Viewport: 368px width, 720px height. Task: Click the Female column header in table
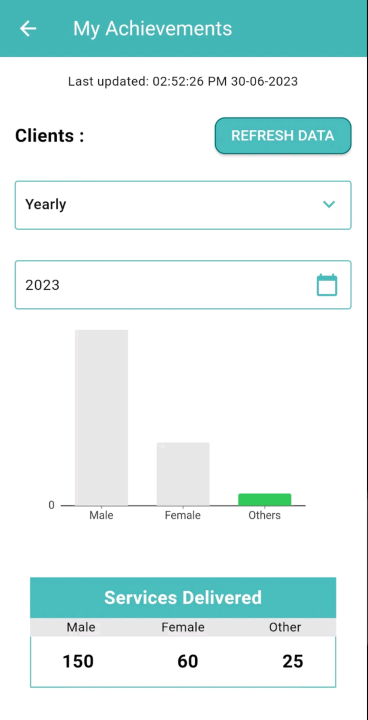[183, 627]
